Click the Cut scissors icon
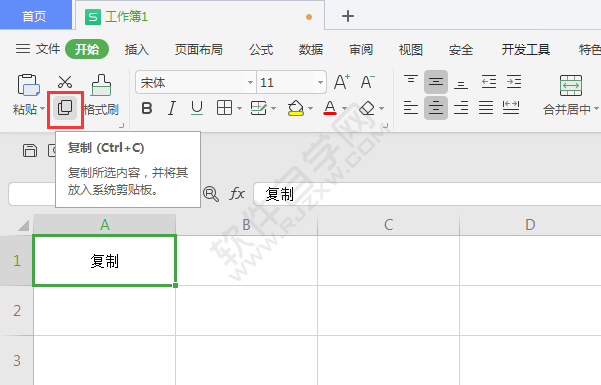 coord(65,81)
